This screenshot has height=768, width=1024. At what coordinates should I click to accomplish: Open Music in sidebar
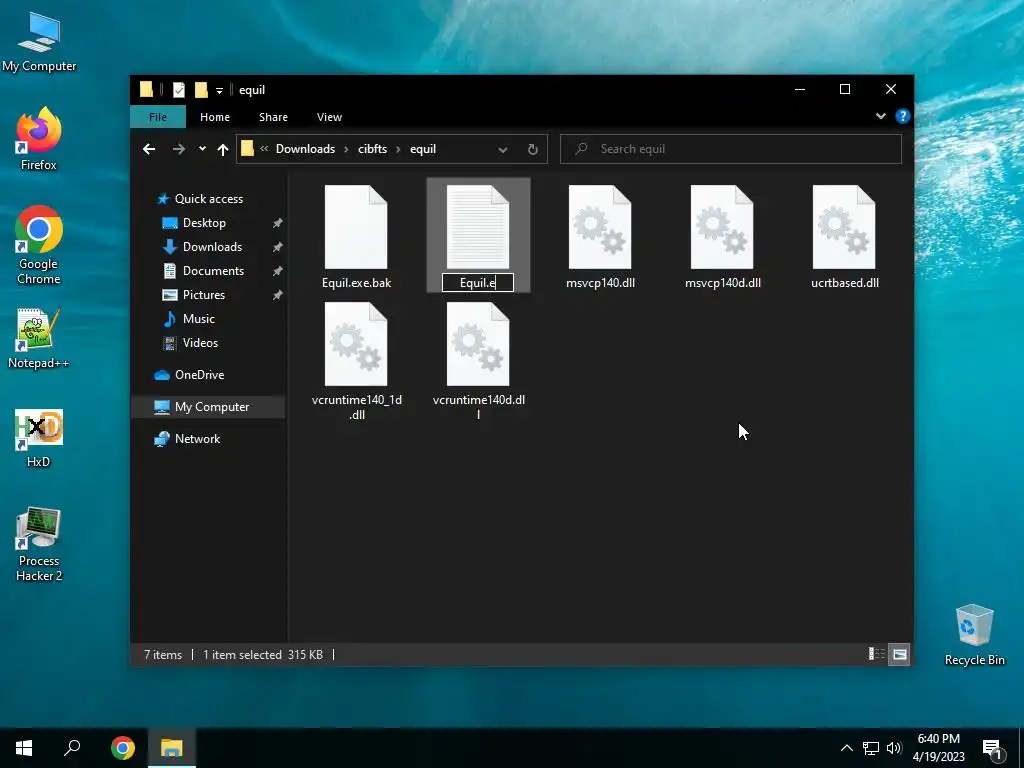[x=199, y=319]
